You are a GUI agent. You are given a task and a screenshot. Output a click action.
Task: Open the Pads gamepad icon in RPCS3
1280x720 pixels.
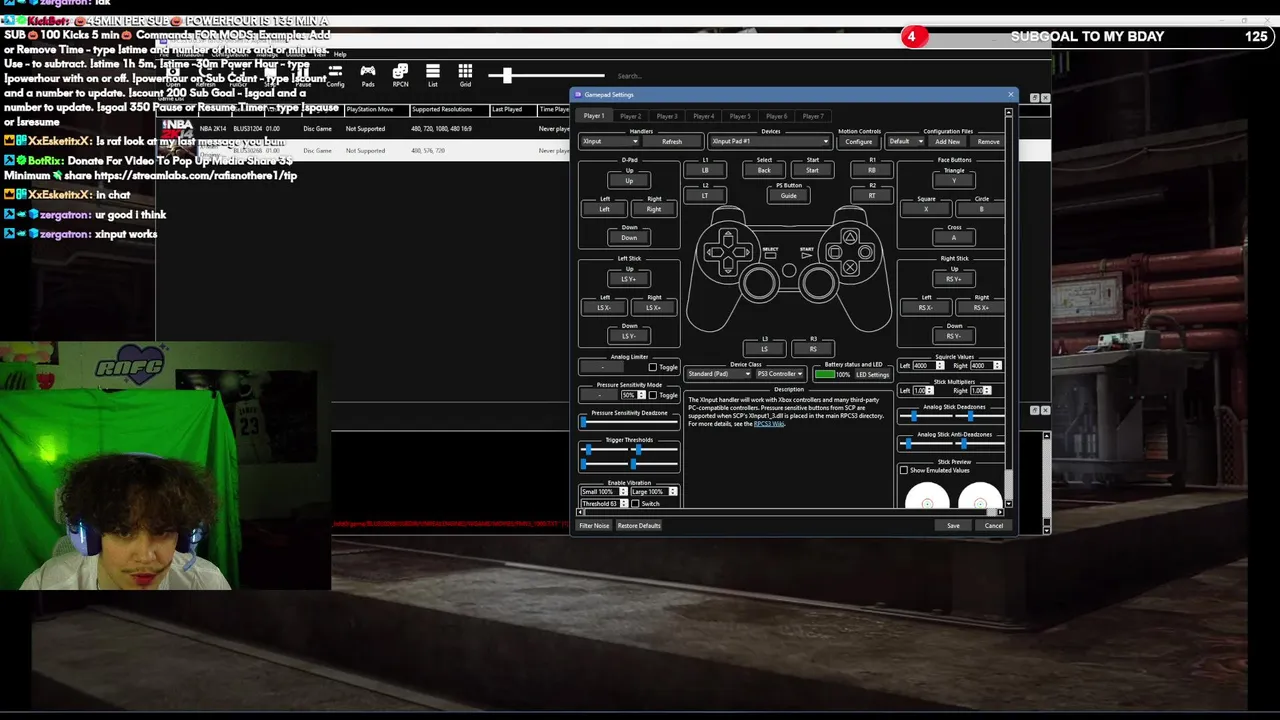coord(368,75)
